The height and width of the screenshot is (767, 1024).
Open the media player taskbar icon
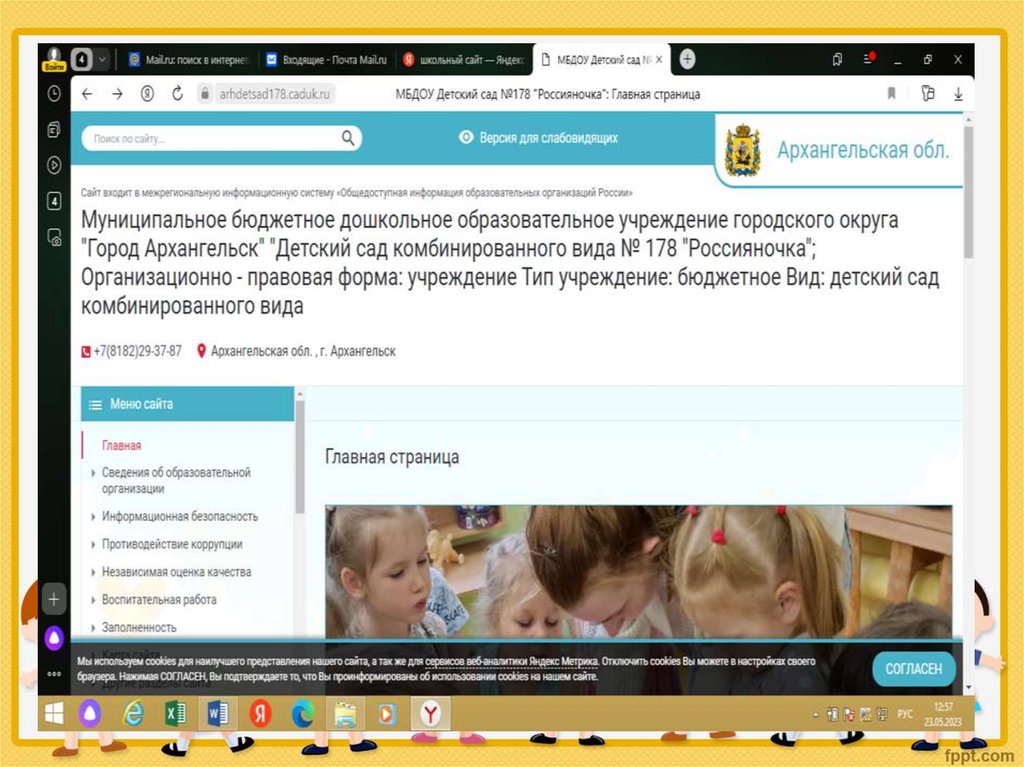point(387,714)
